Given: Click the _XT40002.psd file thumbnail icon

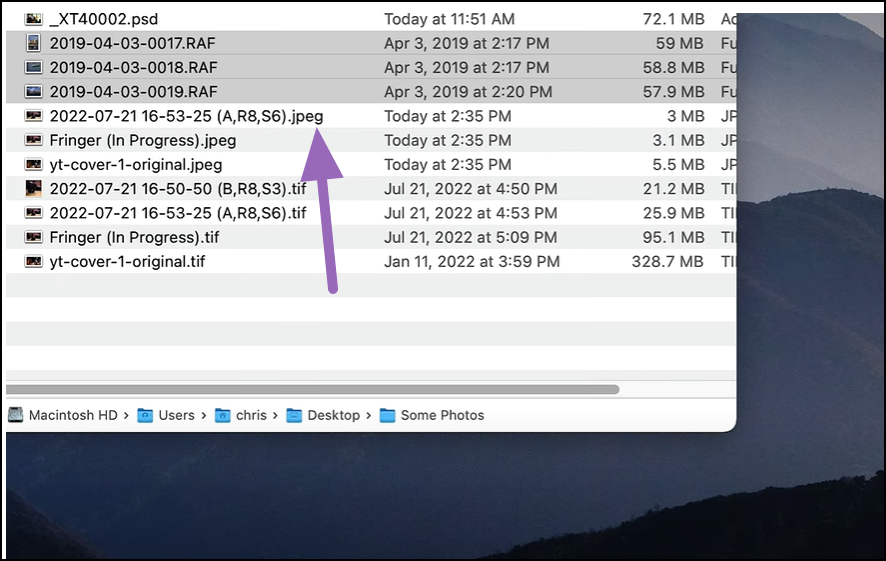Looking at the screenshot, I should coord(33,19).
